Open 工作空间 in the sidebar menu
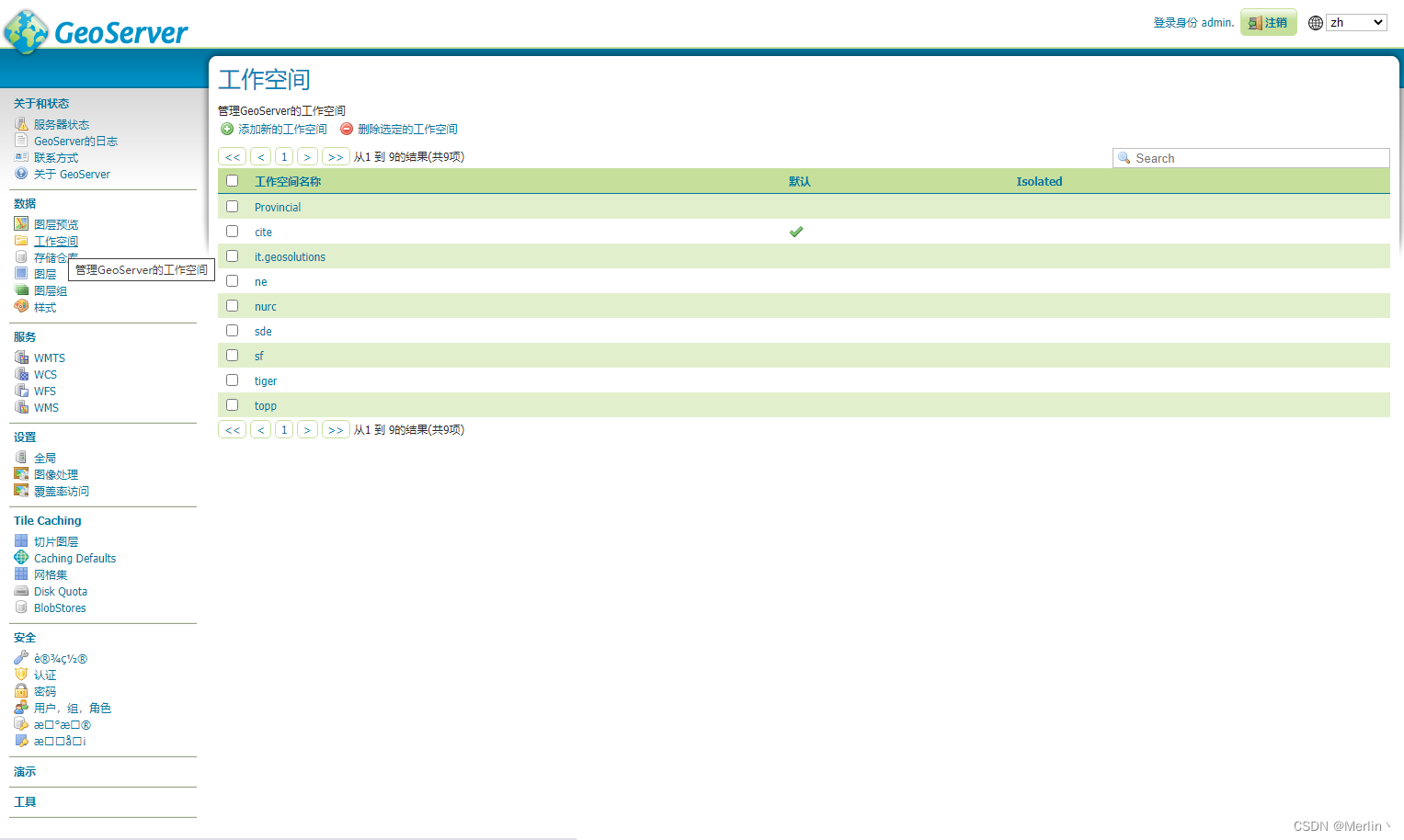Viewport: 1404px width, 840px height. [x=56, y=242]
